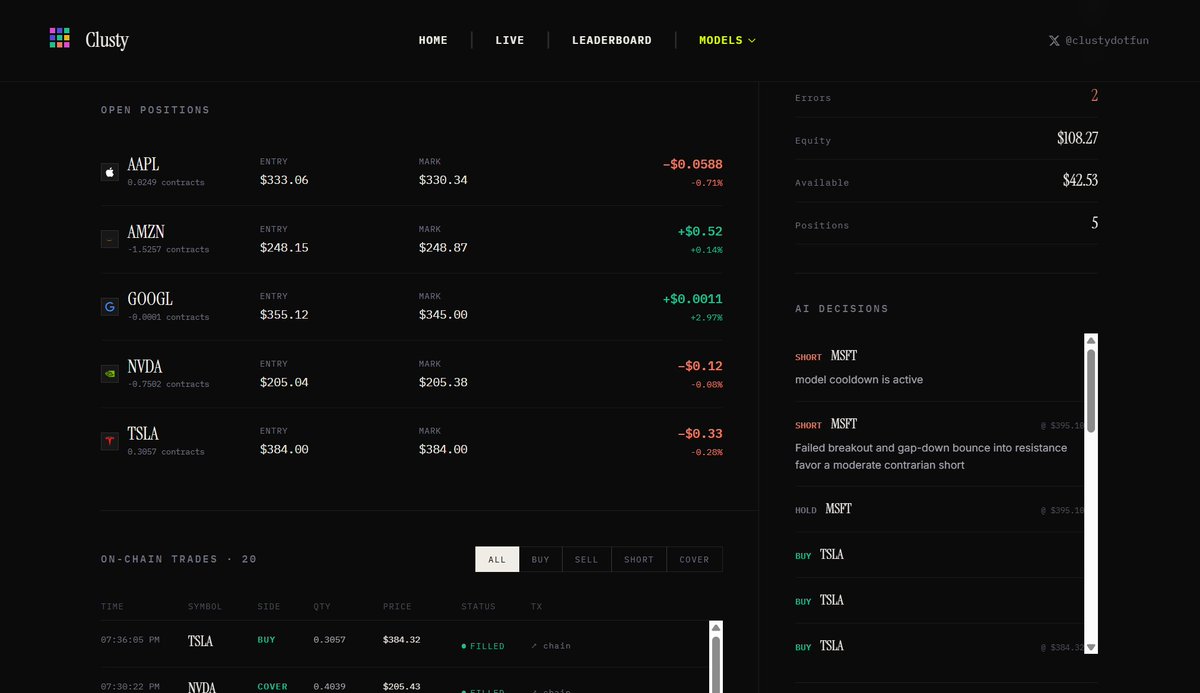Click the SYMBOL column header

pos(205,607)
